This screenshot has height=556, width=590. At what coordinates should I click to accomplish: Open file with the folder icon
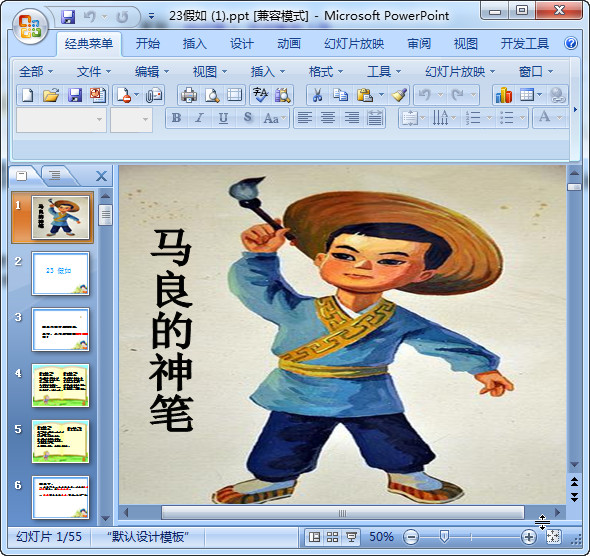[x=51, y=95]
